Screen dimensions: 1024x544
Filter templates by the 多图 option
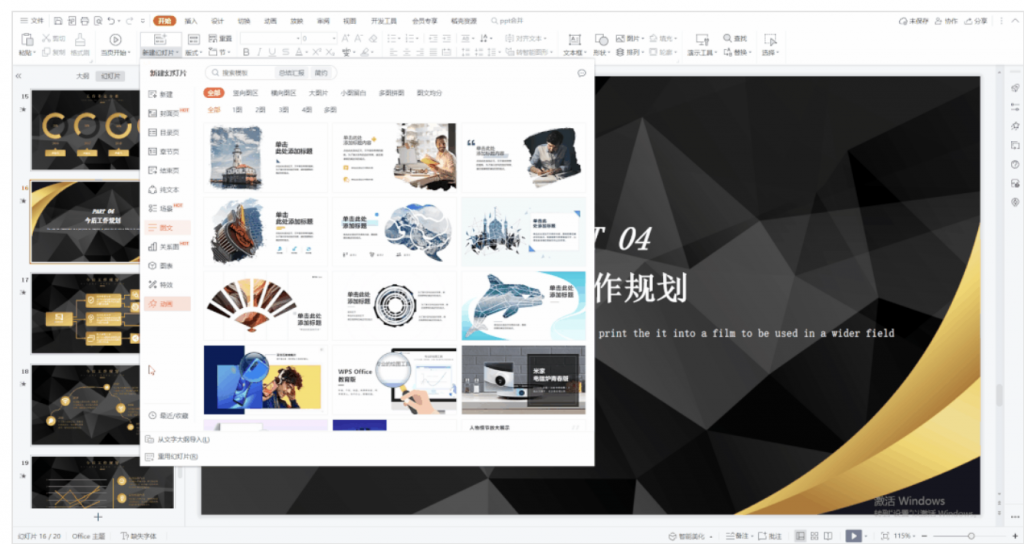(x=330, y=110)
